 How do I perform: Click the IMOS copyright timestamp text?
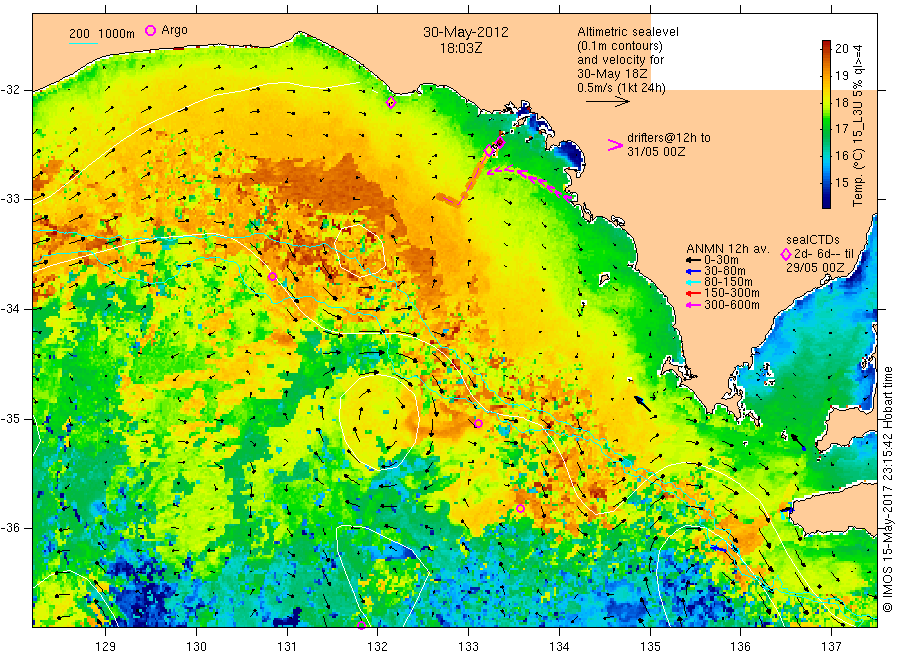(x=887, y=490)
